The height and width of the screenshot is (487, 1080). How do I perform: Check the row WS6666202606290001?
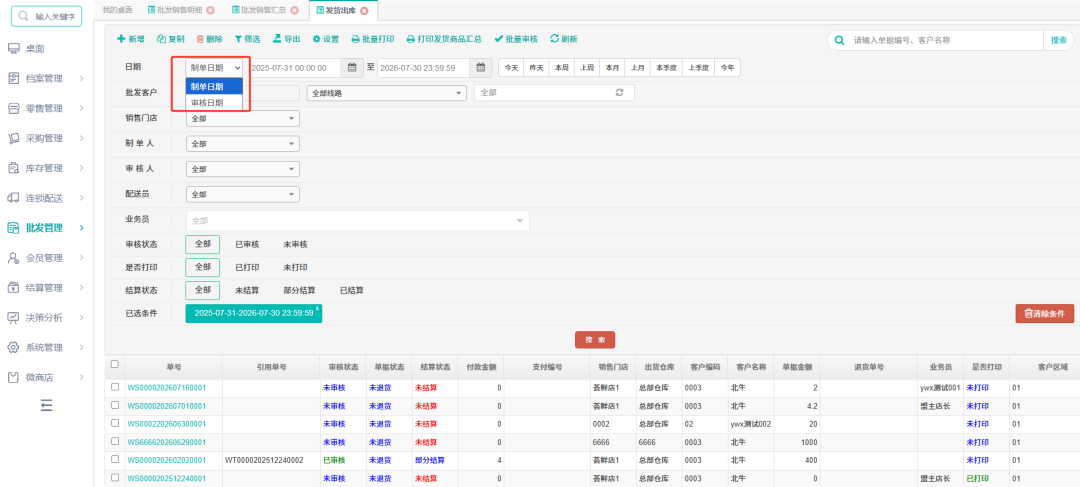[x=115, y=442]
